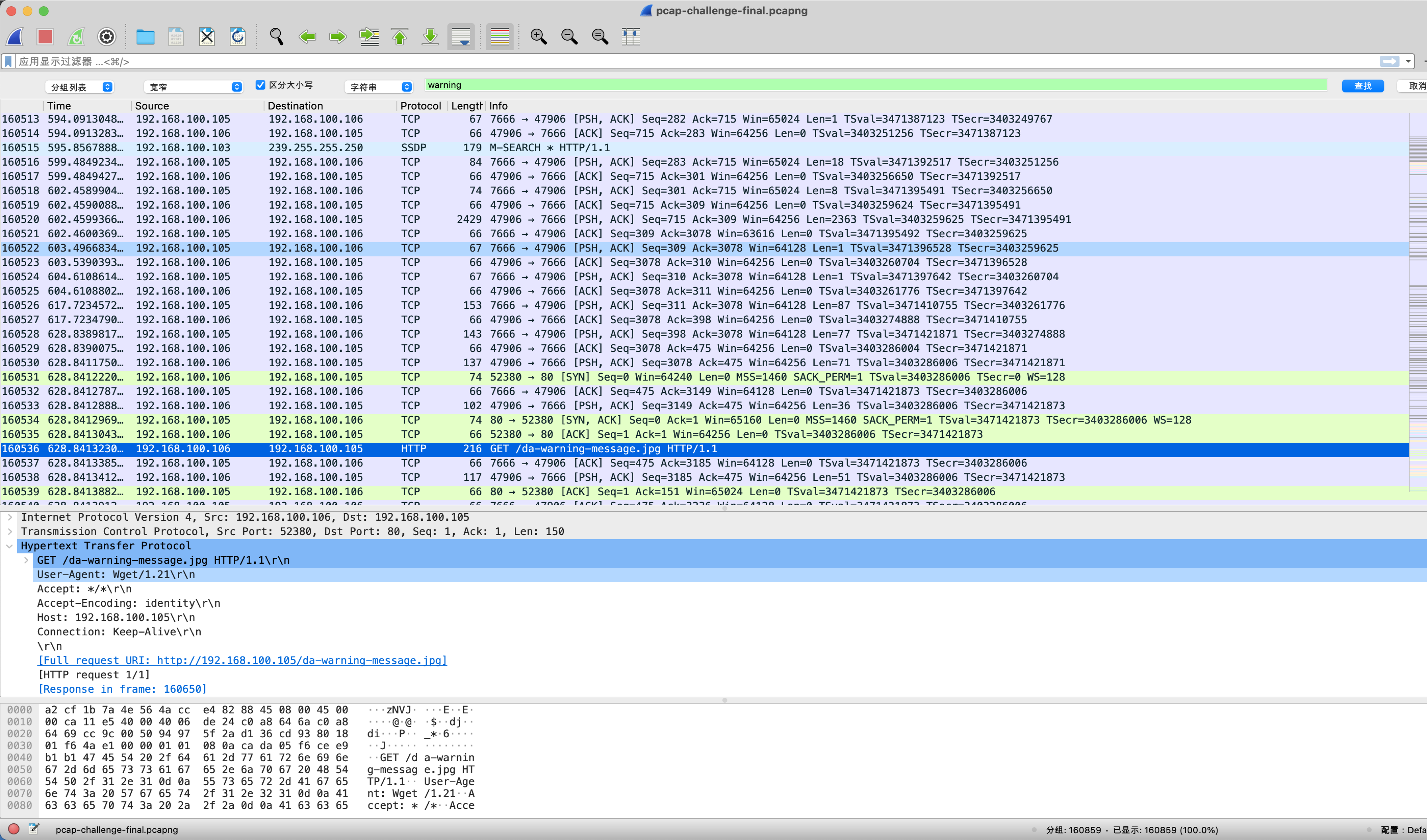Click the shark fin start capture icon

click(15, 37)
